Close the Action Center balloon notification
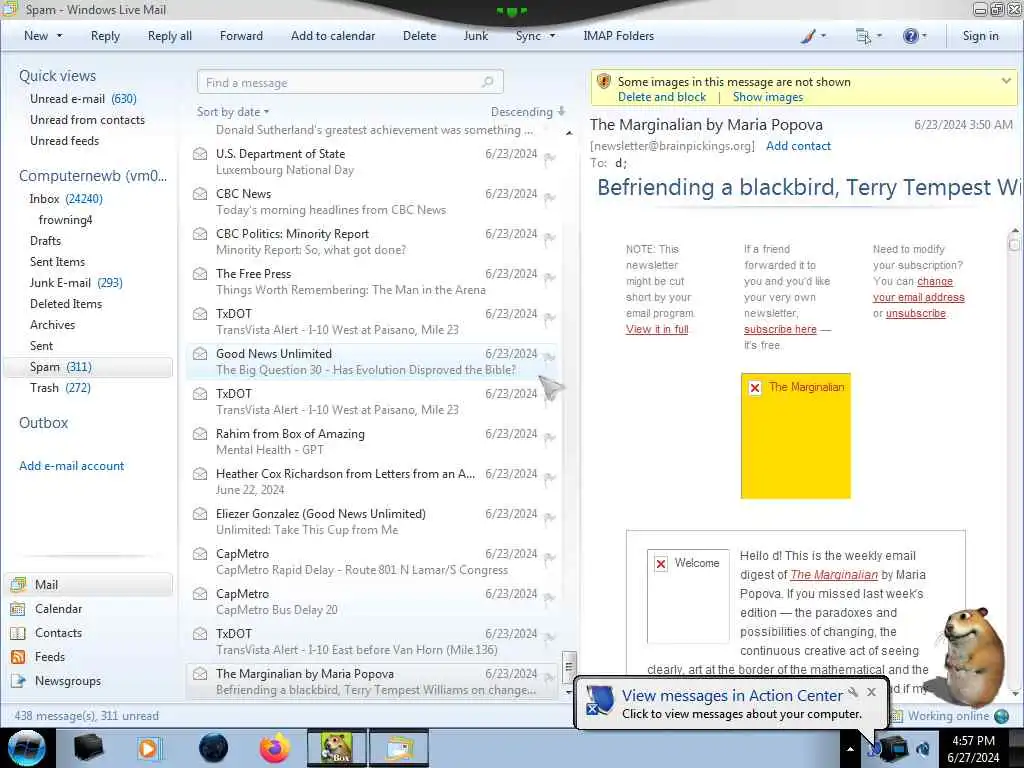The height and width of the screenshot is (768, 1024). [x=871, y=692]
